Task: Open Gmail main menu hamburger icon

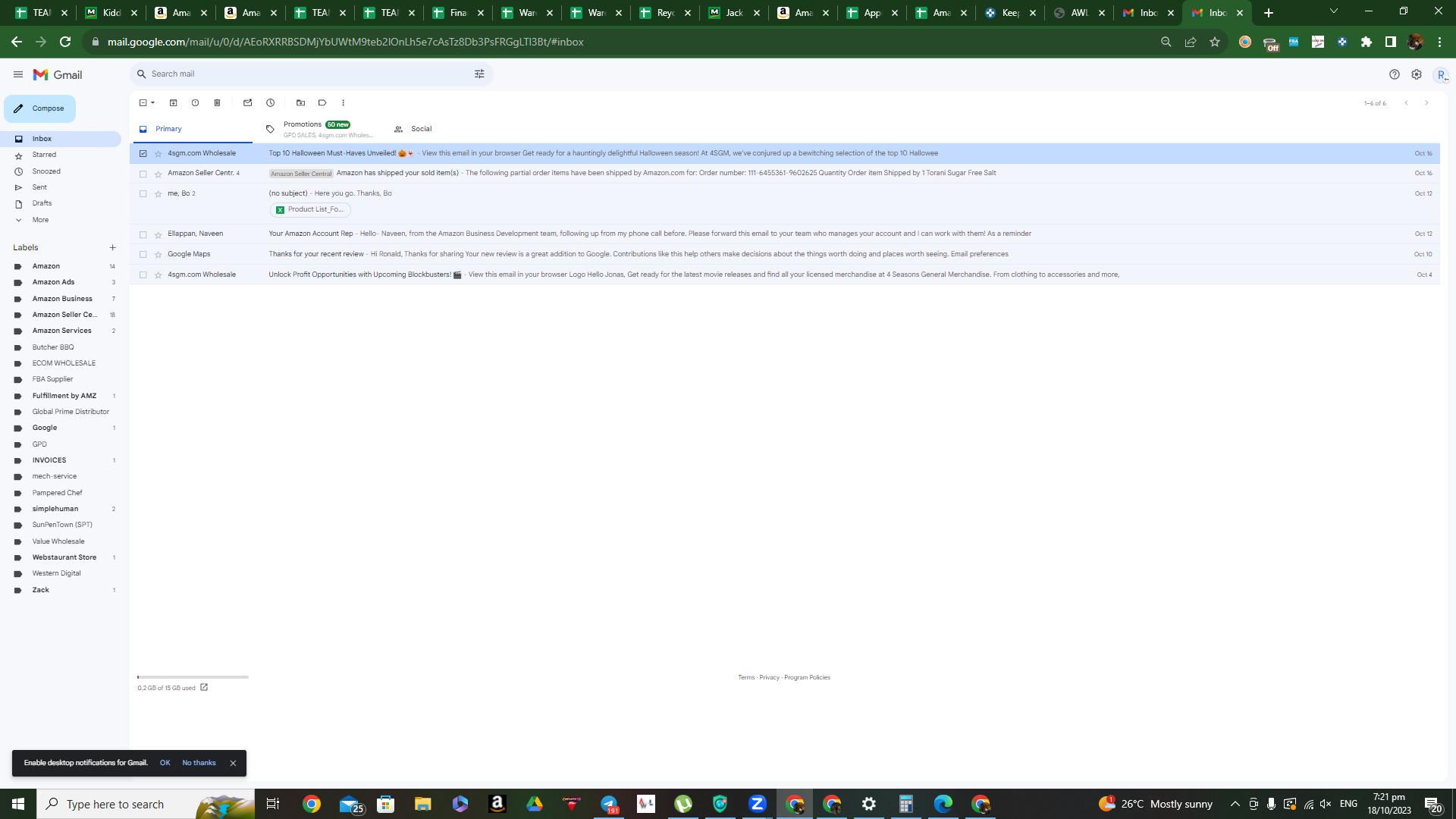Action: click(18, 74)
